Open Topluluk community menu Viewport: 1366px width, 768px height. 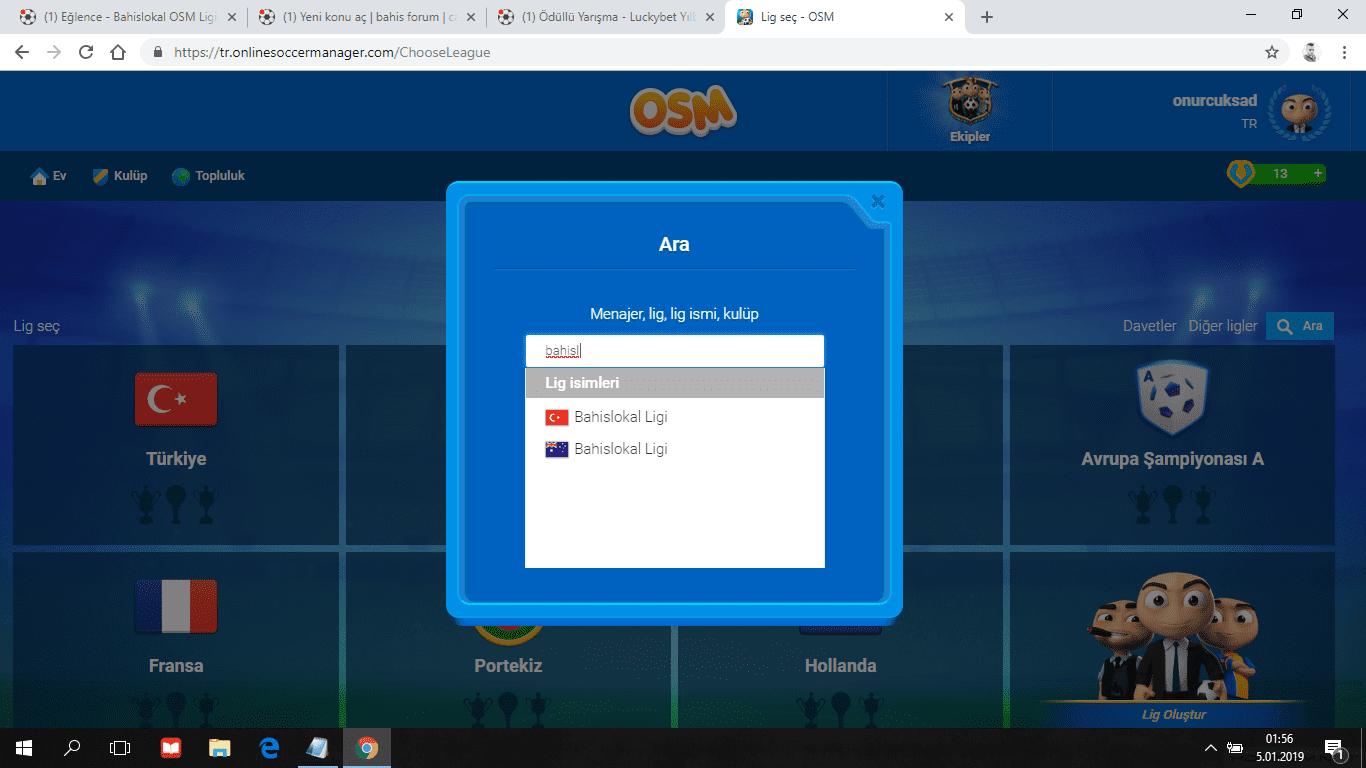pyautogui.click(x=208, y=176)
